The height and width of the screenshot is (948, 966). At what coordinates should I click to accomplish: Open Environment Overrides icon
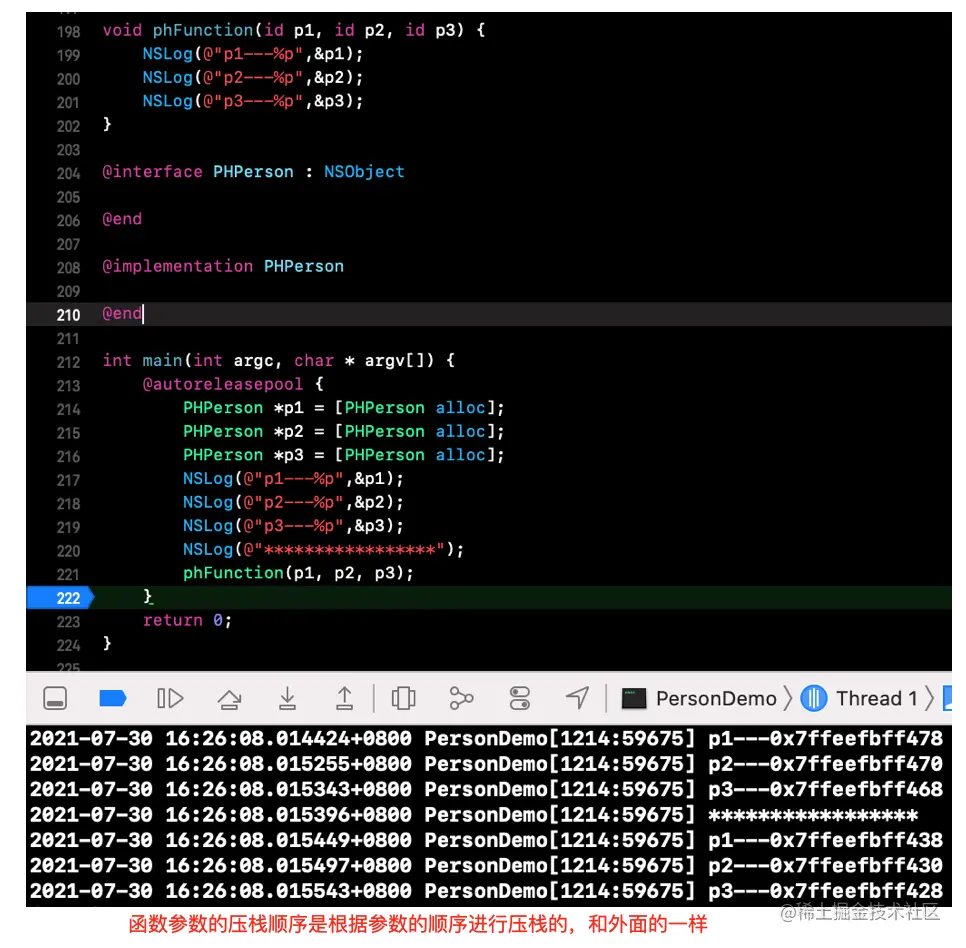[519, 699]
